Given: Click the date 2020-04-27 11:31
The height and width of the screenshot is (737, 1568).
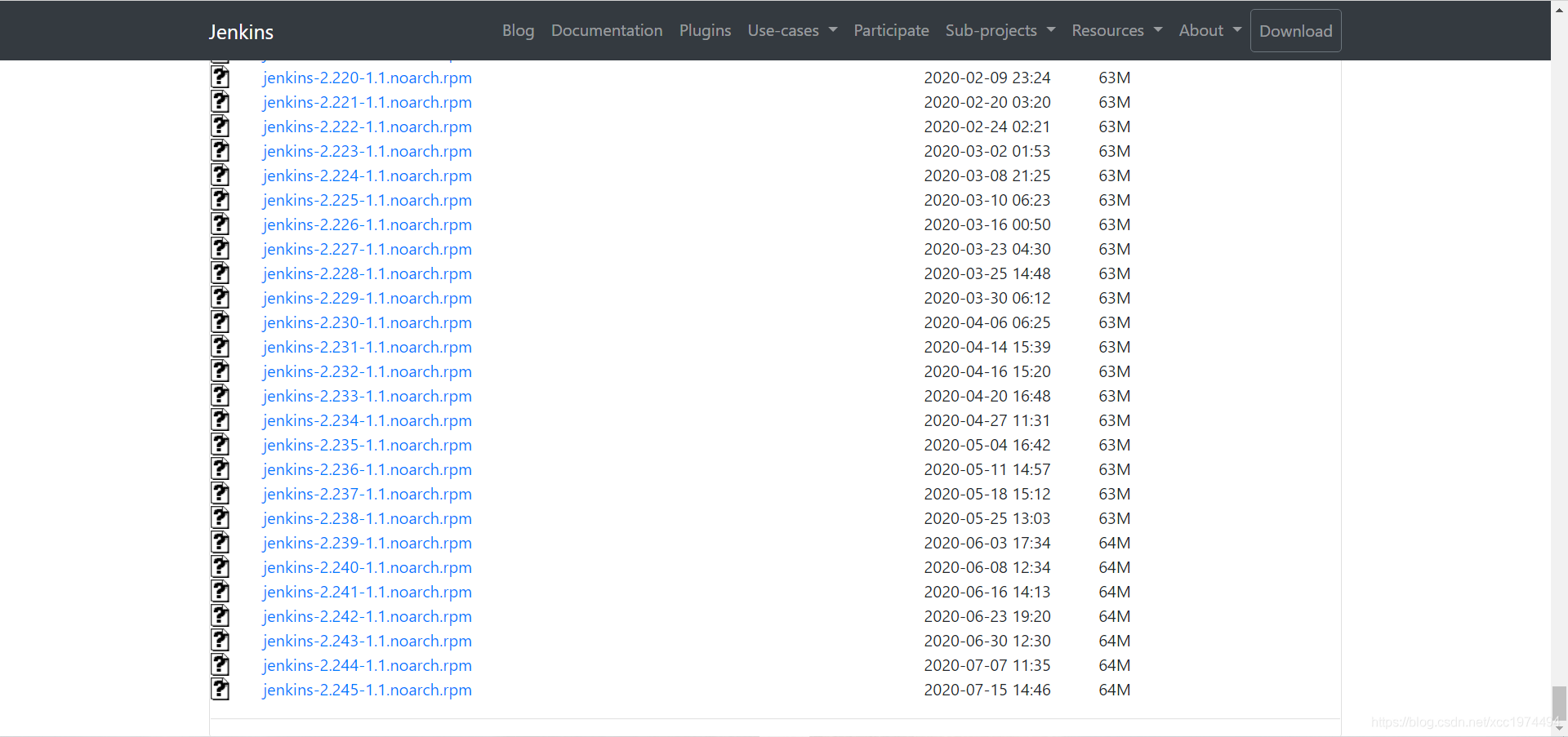Looking at the screenshot, I should pos(987,420).
